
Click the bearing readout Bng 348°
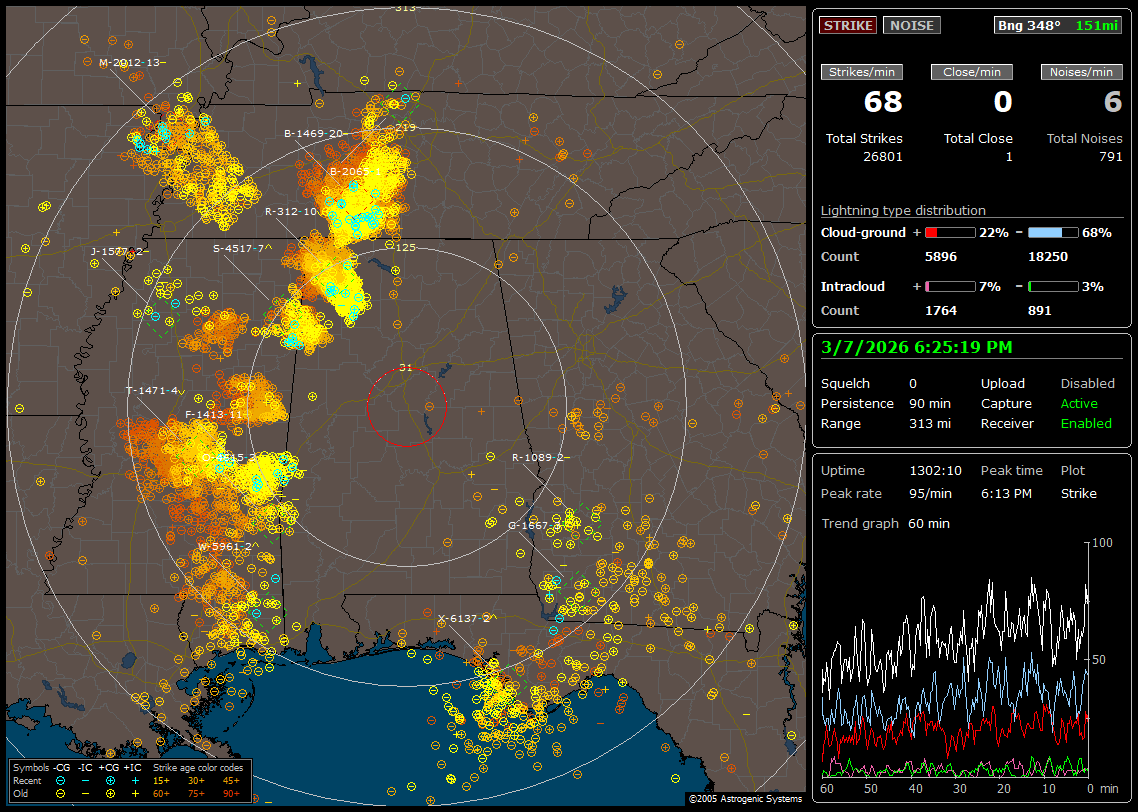[x=1029, y=25]
